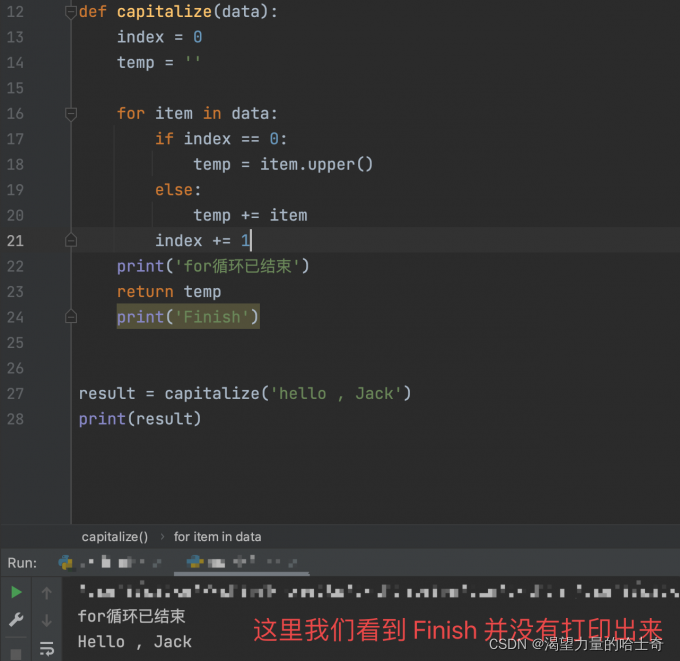Click line number 21 in gutter
This screenshot has height=661, width=680.
15,241
